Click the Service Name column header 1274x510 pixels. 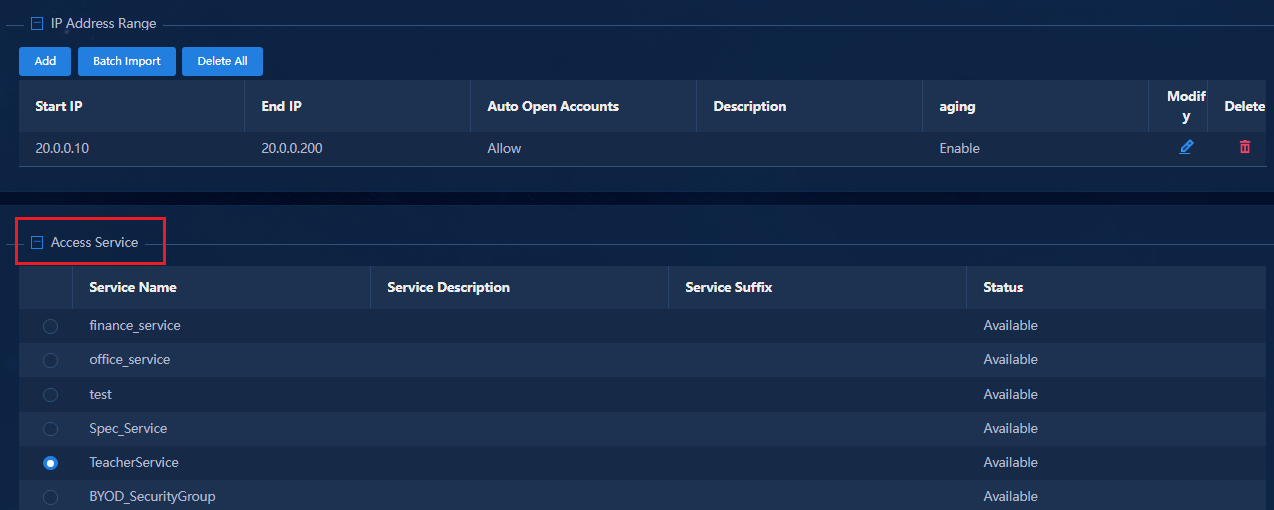coord(133,287)
